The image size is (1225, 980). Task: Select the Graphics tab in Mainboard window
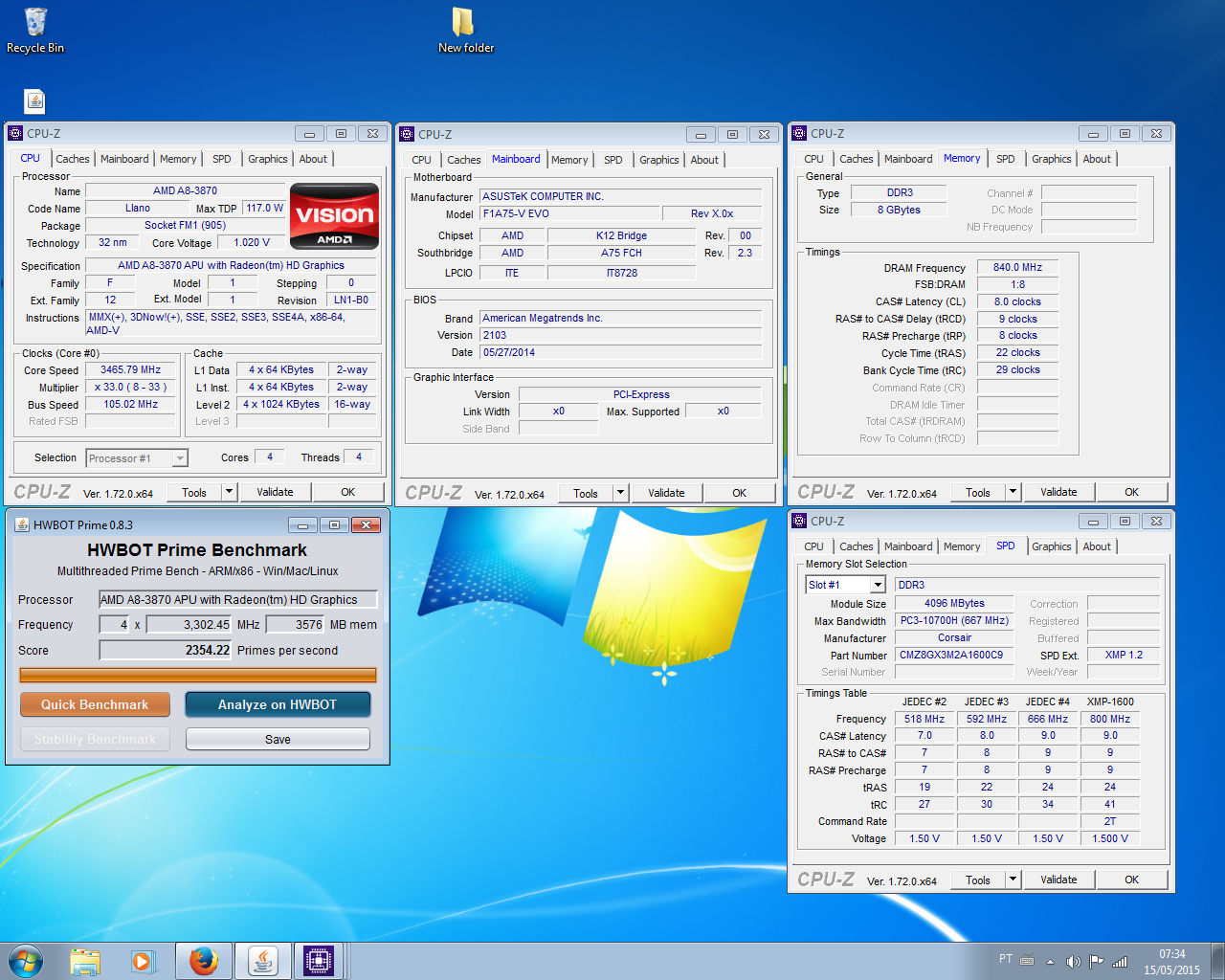click(x=658, y=160)
